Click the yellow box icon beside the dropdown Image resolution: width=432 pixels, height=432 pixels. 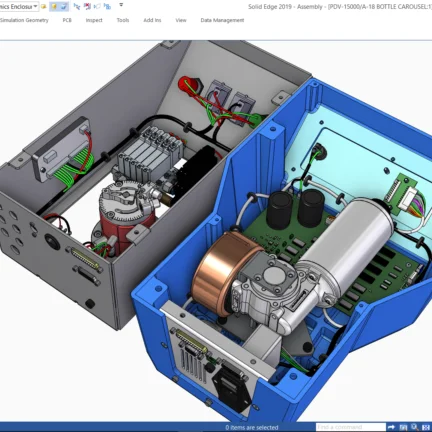43,7
